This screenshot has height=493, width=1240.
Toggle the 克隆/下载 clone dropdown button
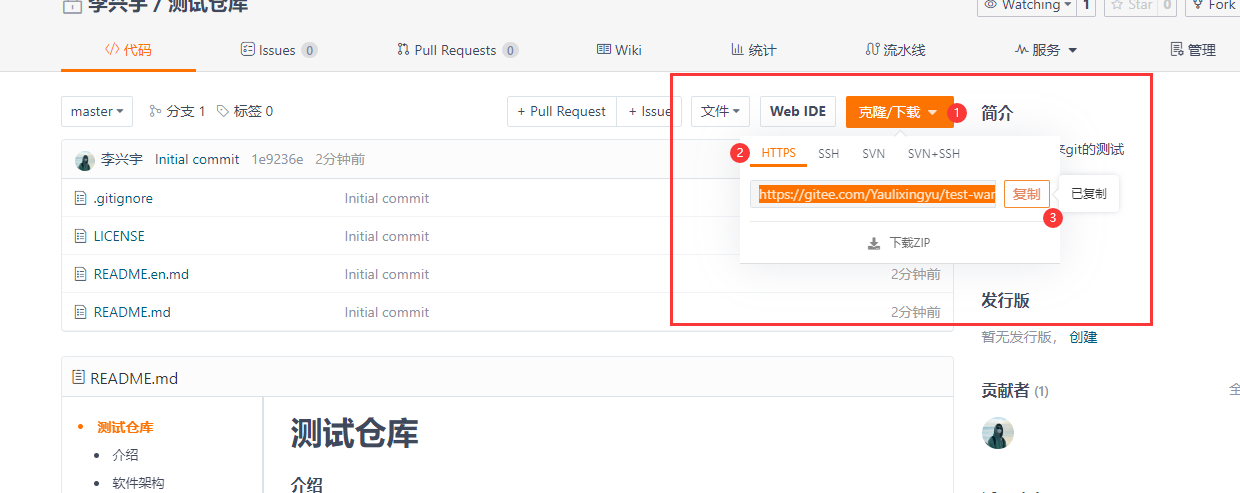(899, 112)
